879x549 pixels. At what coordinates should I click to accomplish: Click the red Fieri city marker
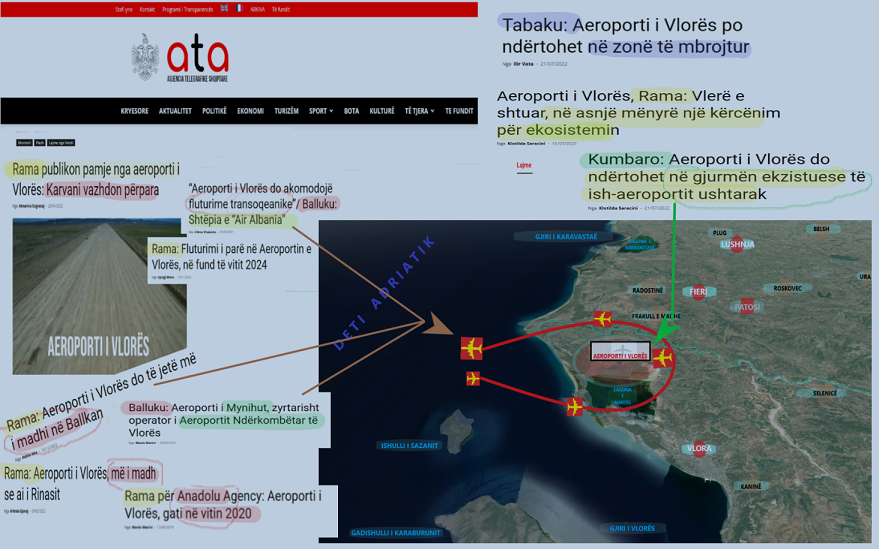[x=699, y=292]
